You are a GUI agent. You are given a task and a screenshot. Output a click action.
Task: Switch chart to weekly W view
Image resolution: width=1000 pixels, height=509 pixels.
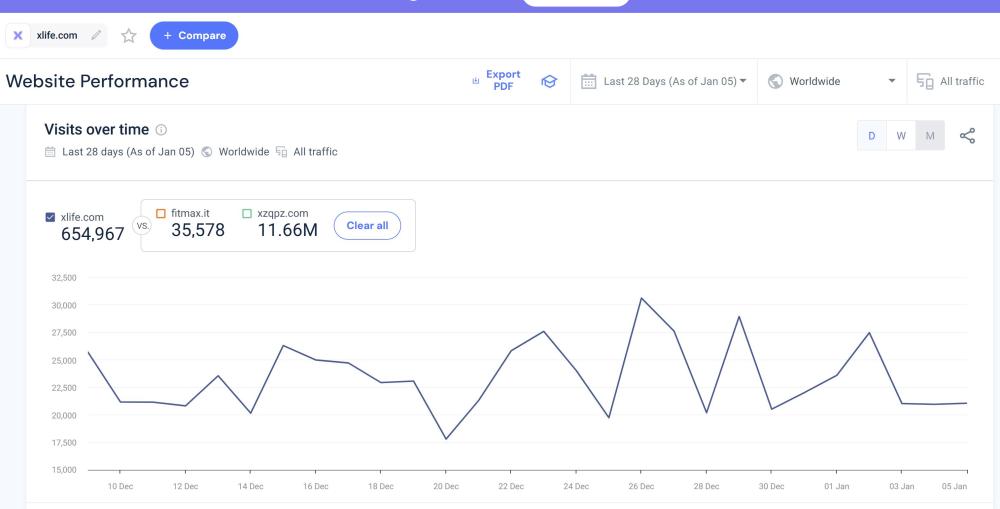pos(901,136)
